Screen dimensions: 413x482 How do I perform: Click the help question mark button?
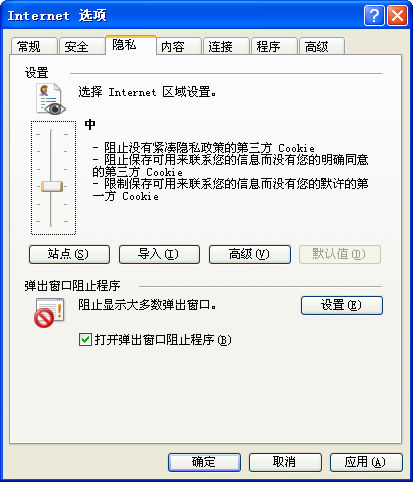pyautogui.click(x=374, y=15)
